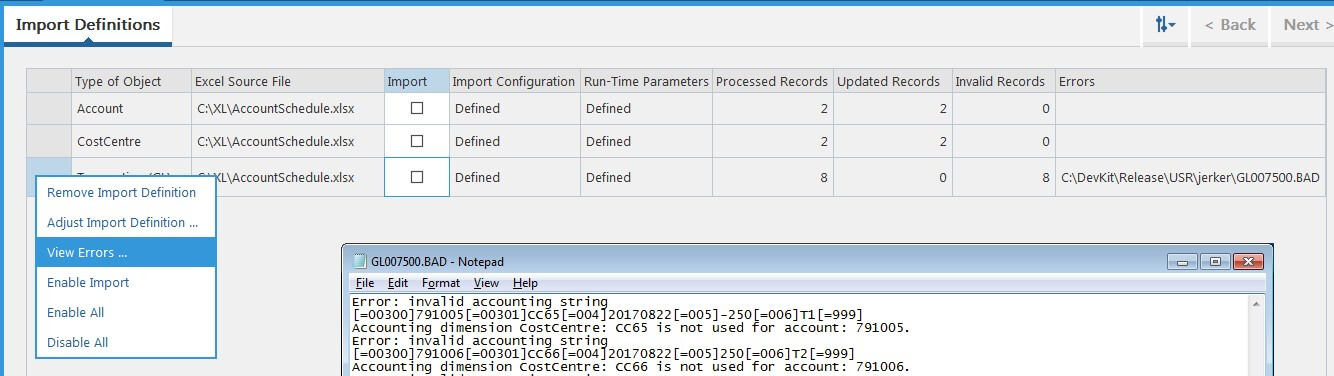Click the row selector for the Account row
Image resolution: width=1334 pixels, height=376 pixels.
click(x=49, y=108)
